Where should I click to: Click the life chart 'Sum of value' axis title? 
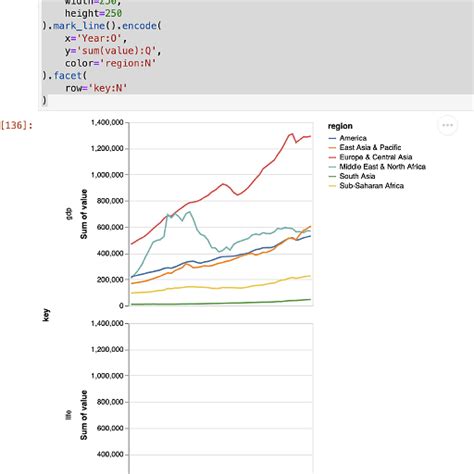click(84, 415)
